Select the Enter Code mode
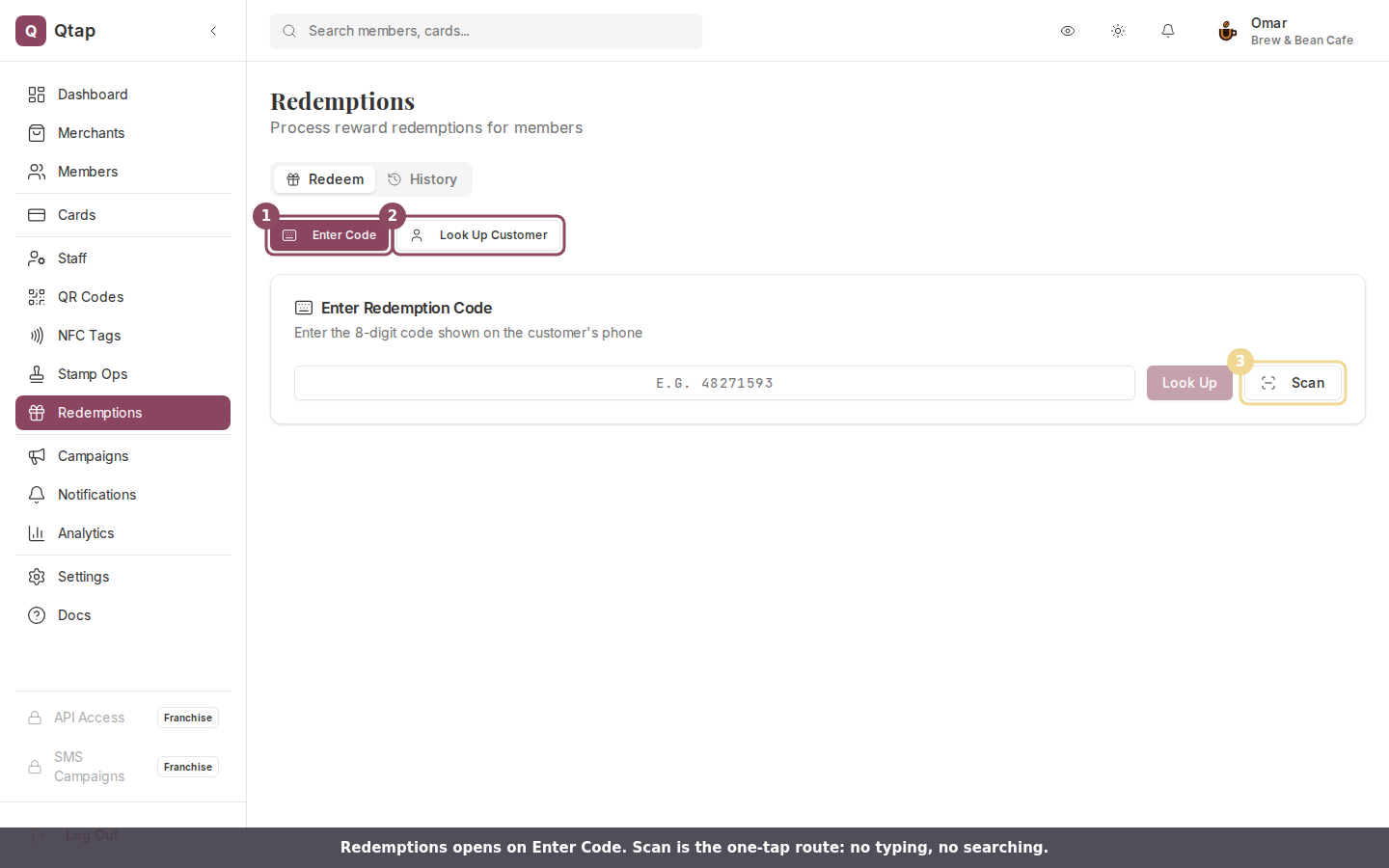This screenshot has width=1389, height=868. (329, 235)
